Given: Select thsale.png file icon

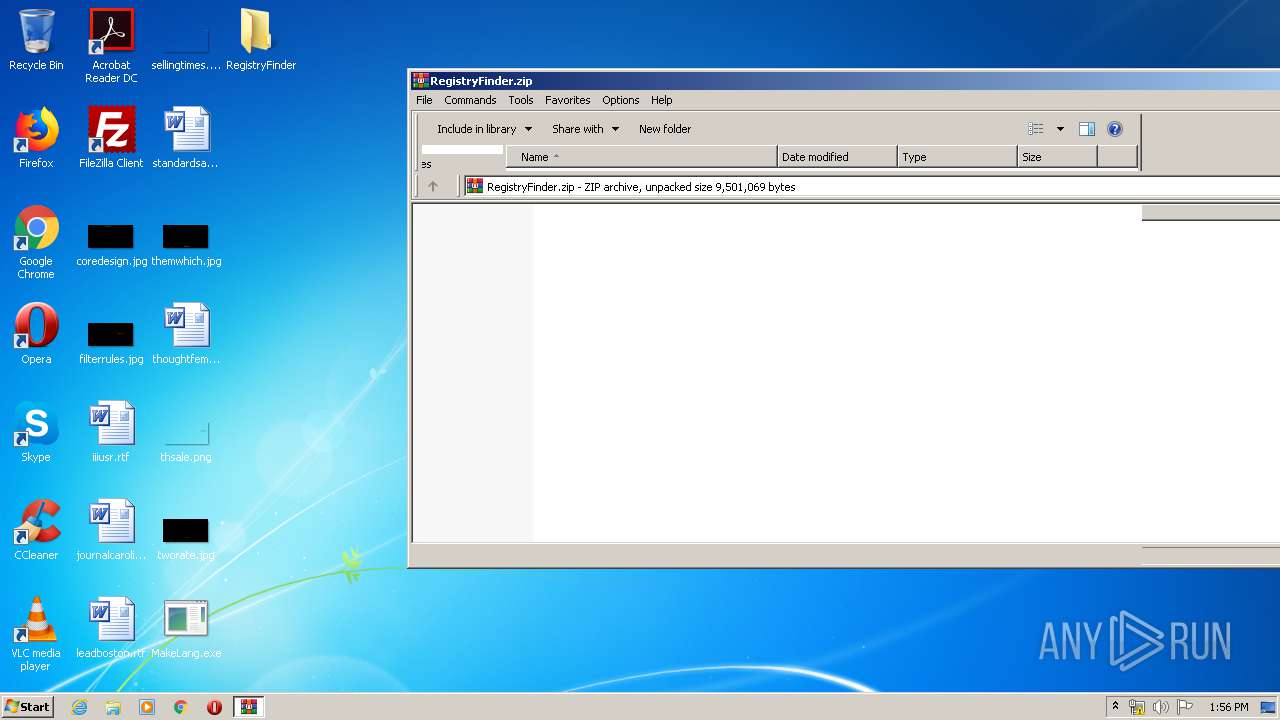Looking at the screenshot, I should tap(186, 440).
